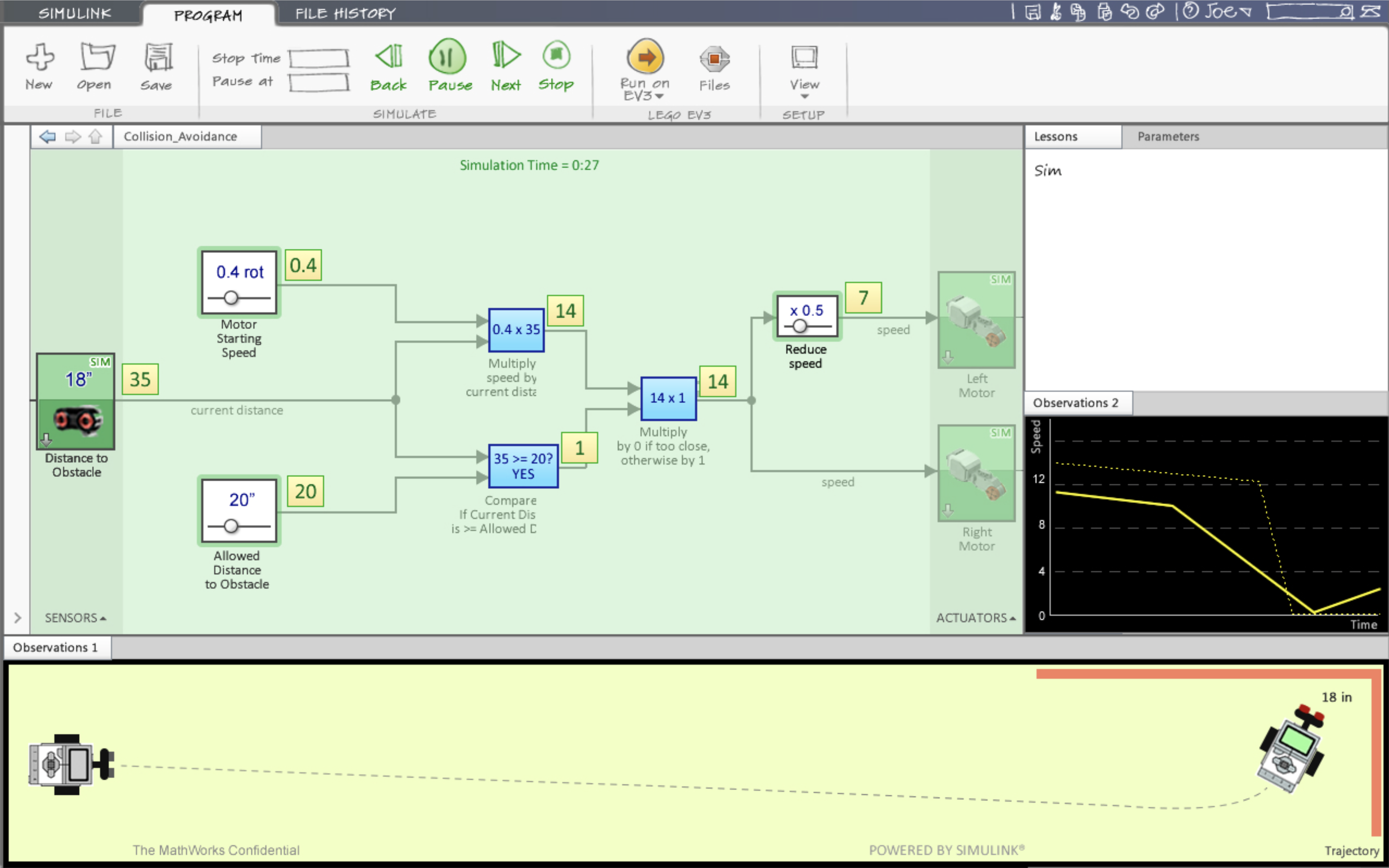Expand the SENSORS section arrow
Viewport: 1389px width, 868px height.
pos(103,618)
